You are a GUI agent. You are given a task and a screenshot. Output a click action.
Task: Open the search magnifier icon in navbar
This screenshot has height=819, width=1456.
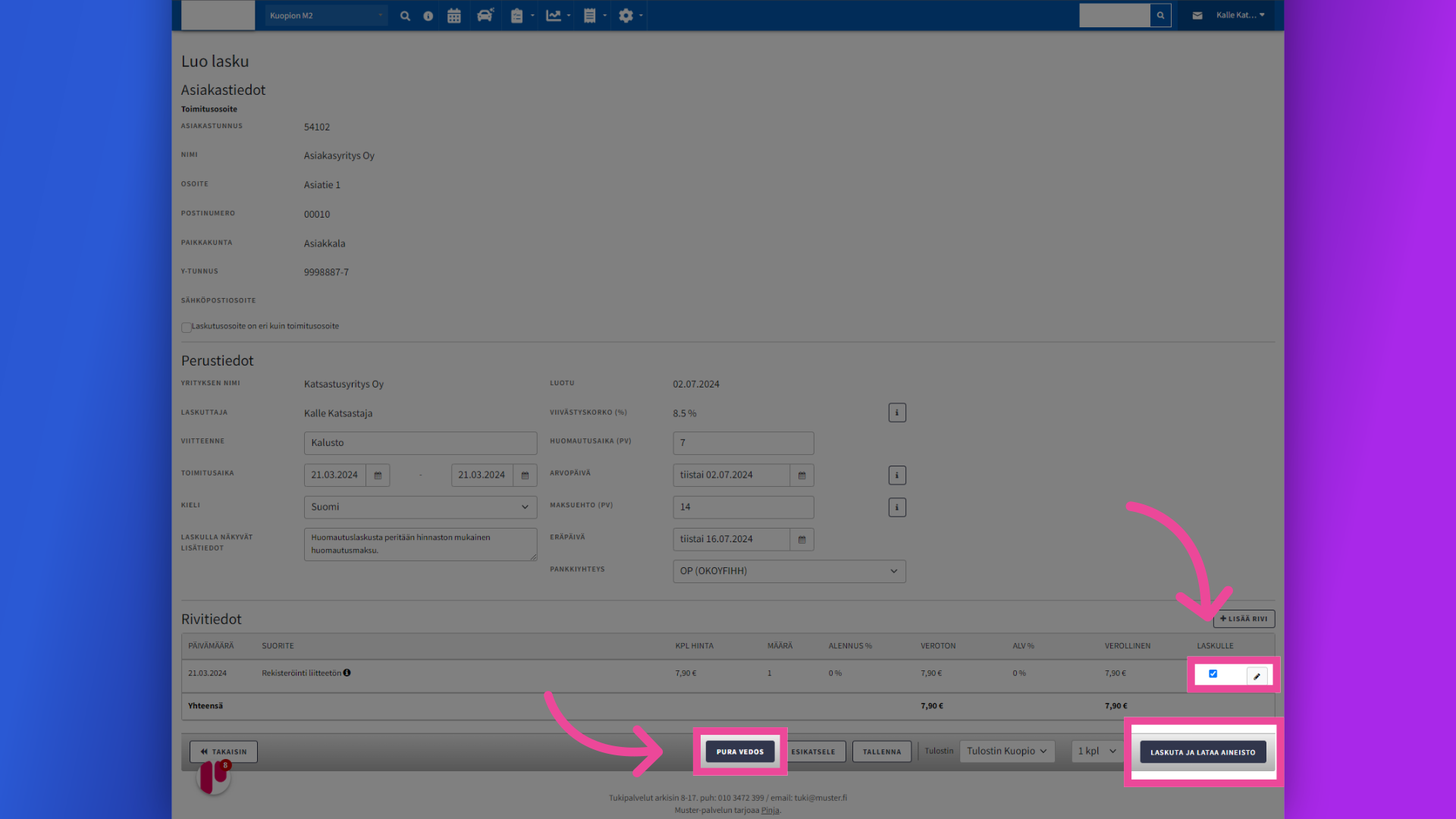click(x=405, y=15)
